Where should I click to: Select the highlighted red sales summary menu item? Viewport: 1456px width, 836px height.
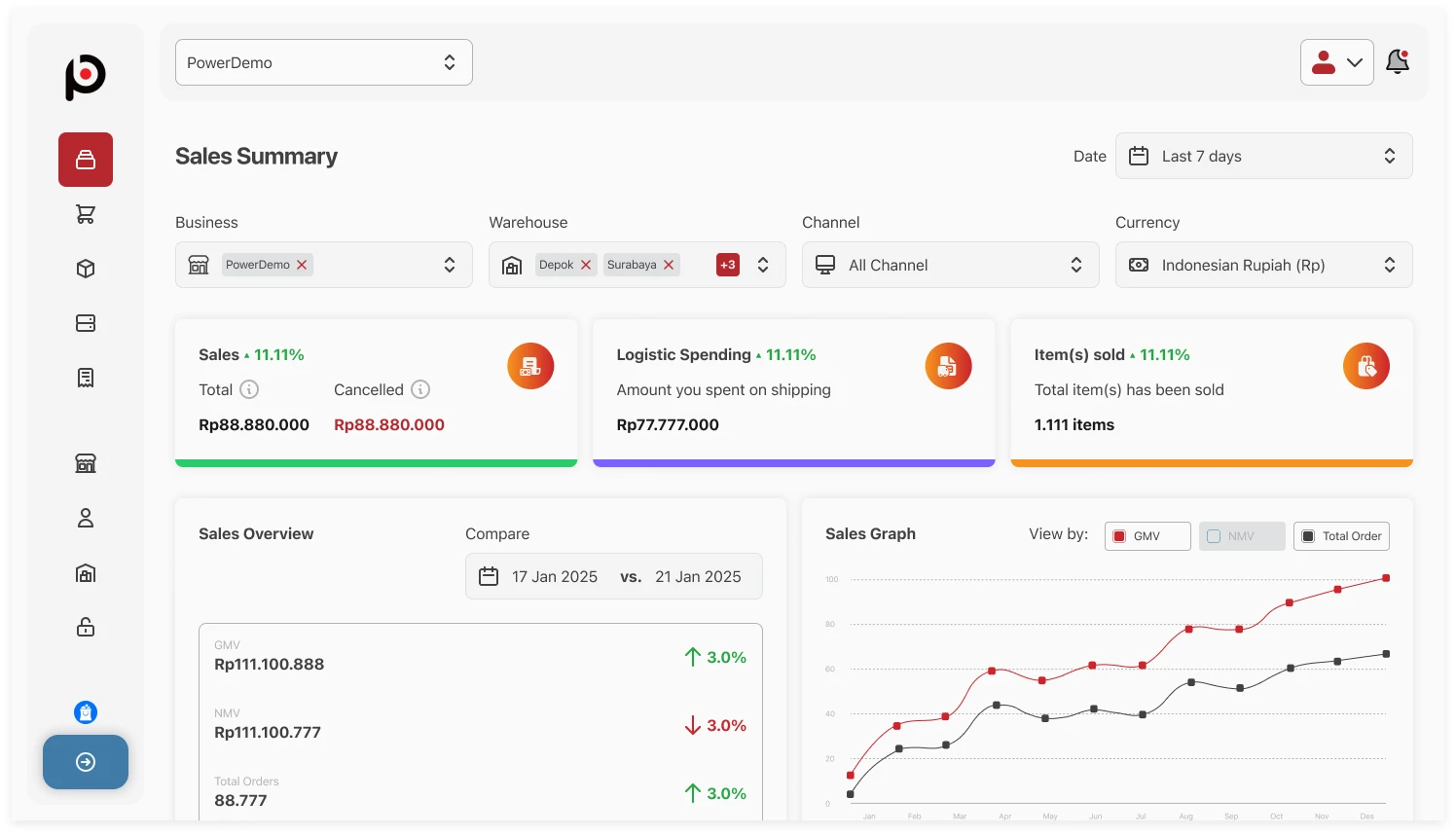coord(86,160)
